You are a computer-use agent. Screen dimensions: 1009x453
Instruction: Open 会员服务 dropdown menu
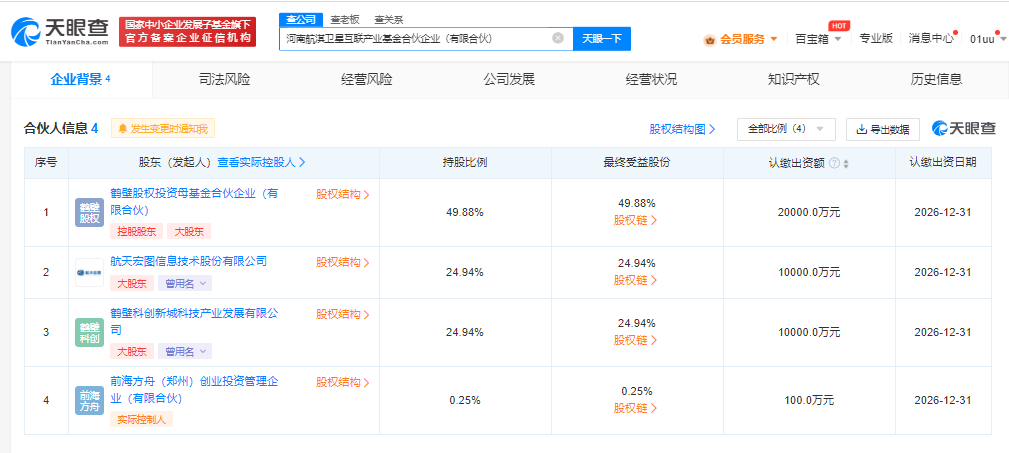pyautogui.click(x=748, y=39)
